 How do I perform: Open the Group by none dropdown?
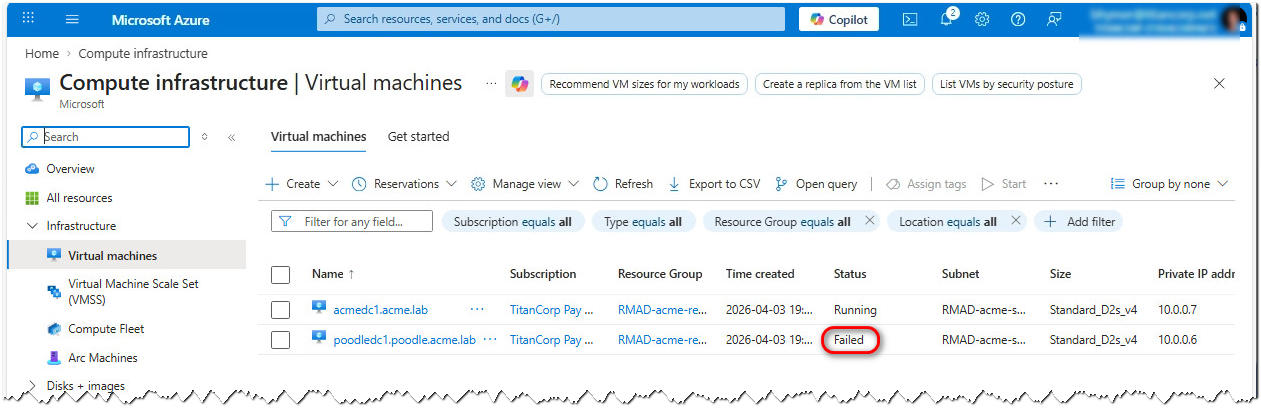tap(1170, 184)
